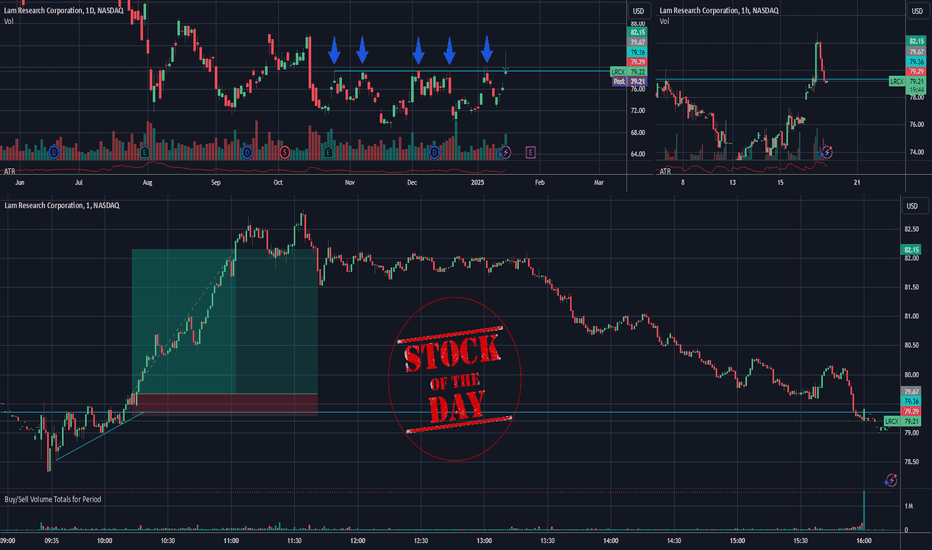This screenshot has width=932, height=550.
Task: Click the Post 79.21 price label on daily chart
Action: coord(629,81)
